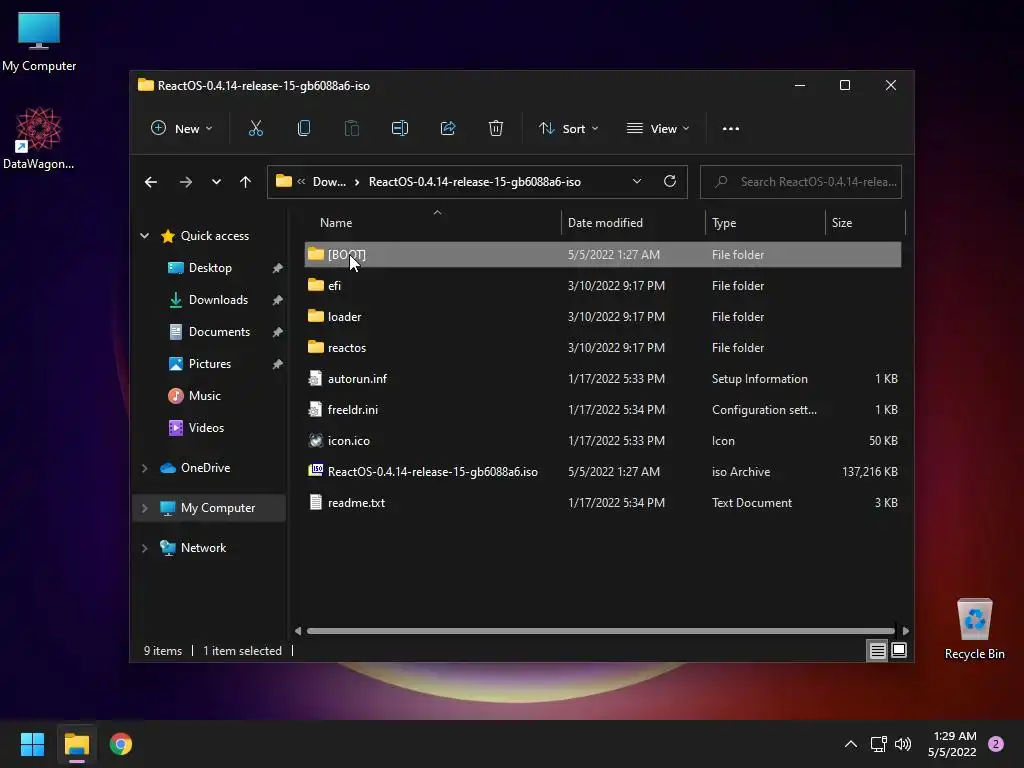Screen dimensions: 1024x768
Task: Open the View layout dropdown
Action: click(x=658, y=129)
